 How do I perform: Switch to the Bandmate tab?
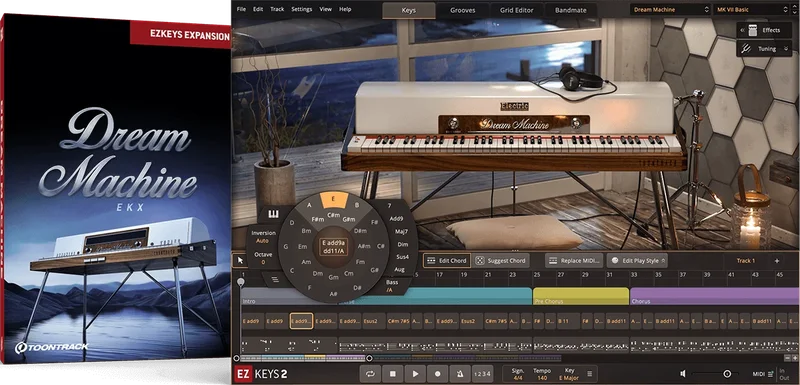(571, 10)
